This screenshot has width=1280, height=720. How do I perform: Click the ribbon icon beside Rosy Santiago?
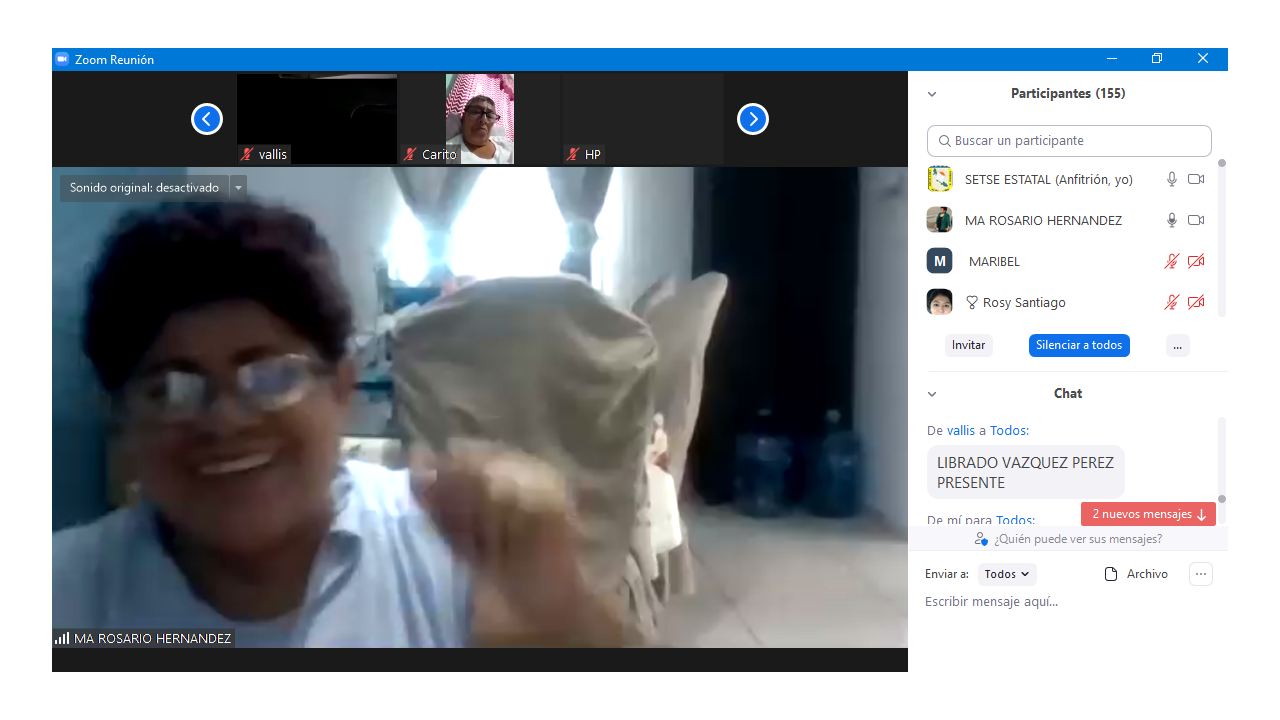[x=971, y=302]
